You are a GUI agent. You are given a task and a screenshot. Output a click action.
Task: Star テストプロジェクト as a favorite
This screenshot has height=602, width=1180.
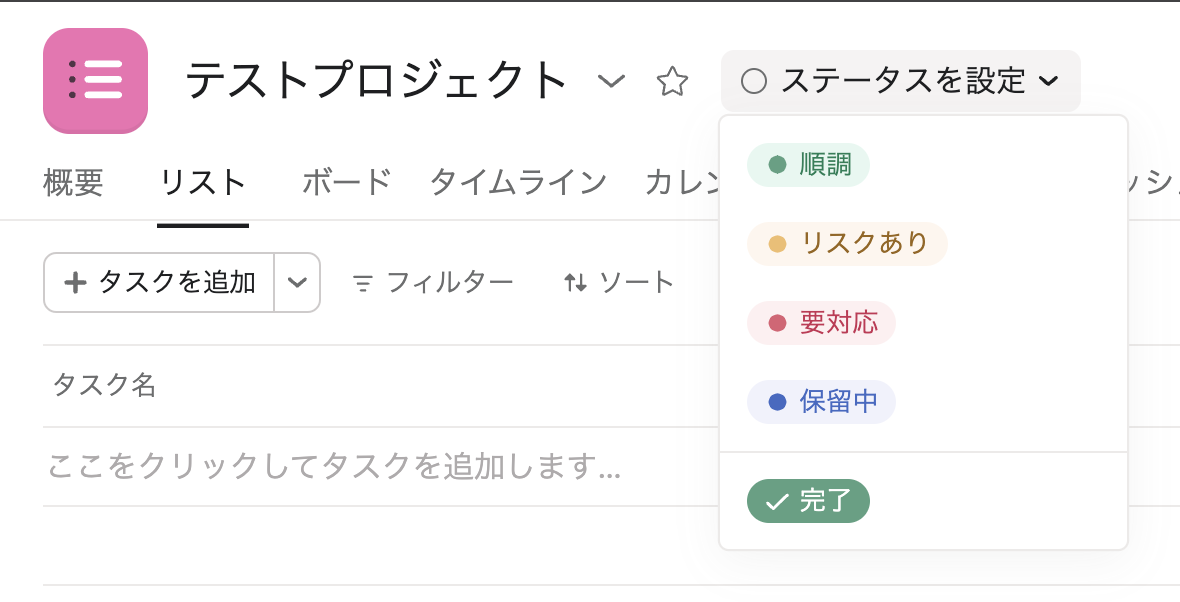(672, 81)
